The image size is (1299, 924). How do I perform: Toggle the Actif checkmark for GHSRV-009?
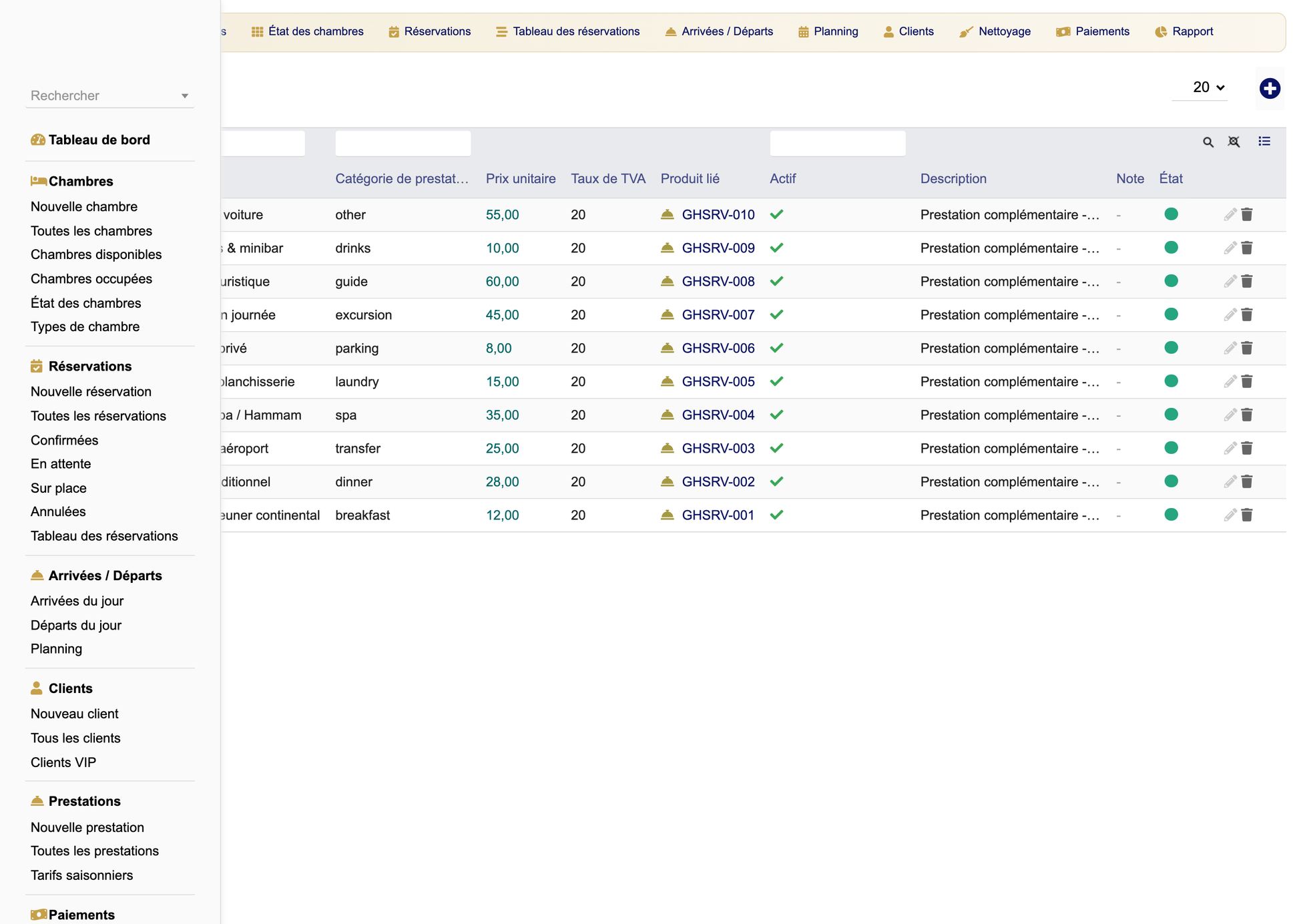click(776, 248)
